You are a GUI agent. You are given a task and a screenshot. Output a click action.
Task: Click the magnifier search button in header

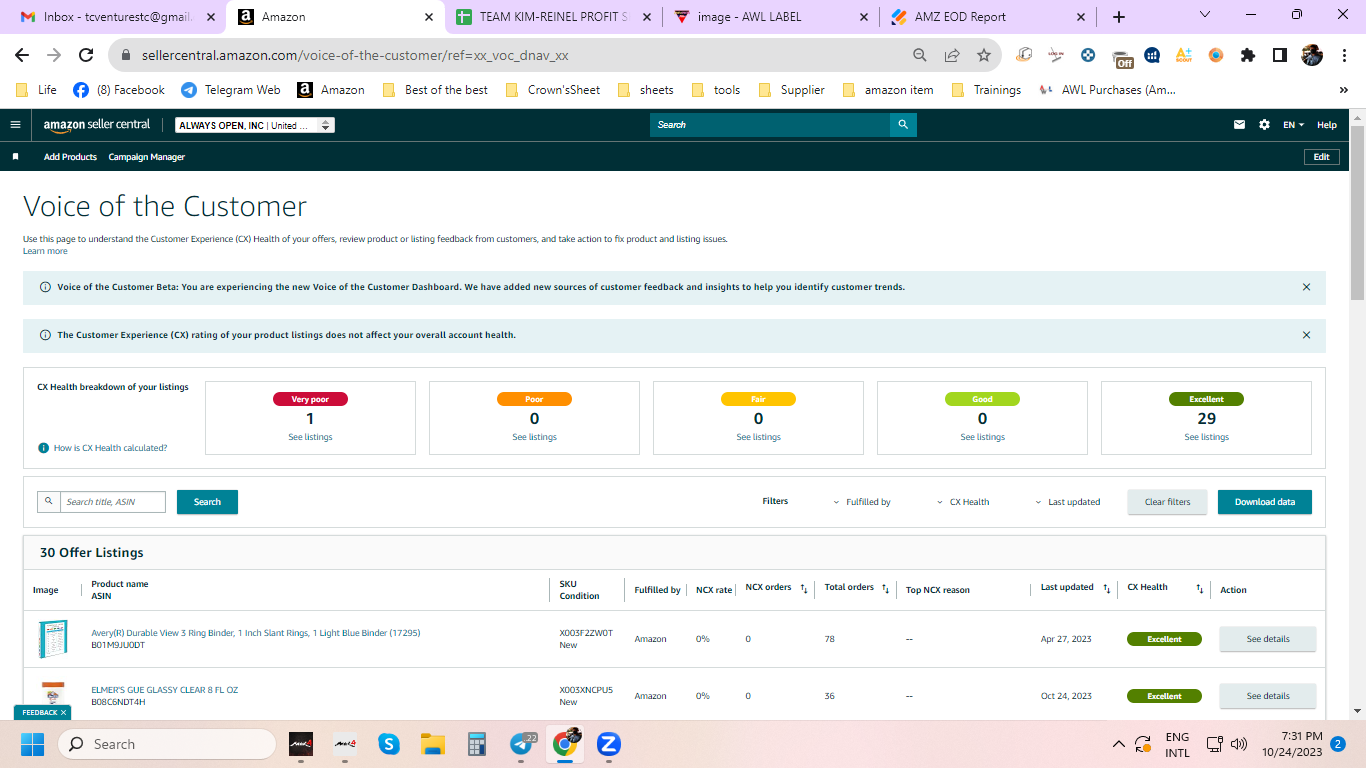(x=903, y=125)
